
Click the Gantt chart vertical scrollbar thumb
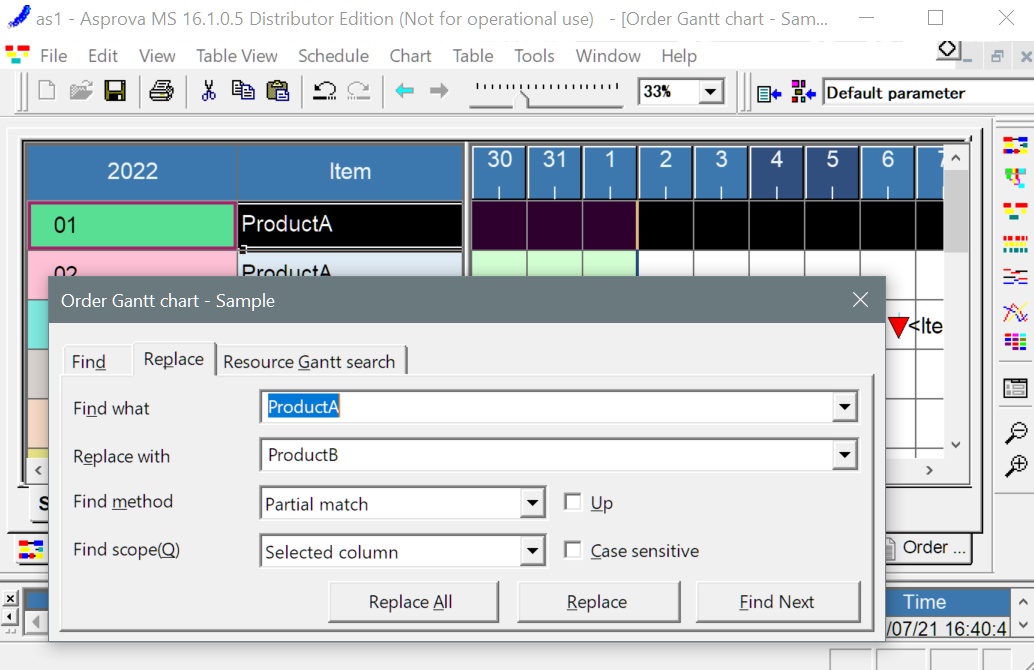coord(956,211)
